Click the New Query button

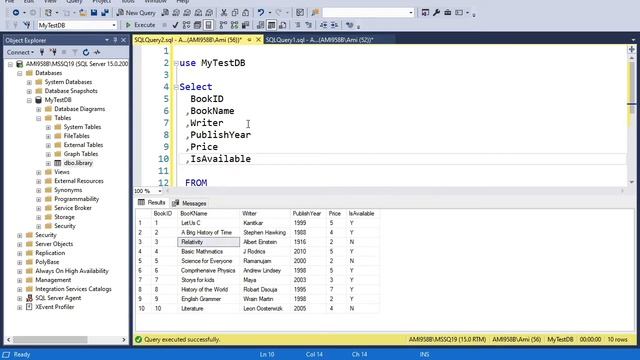[x=136, y=13]
